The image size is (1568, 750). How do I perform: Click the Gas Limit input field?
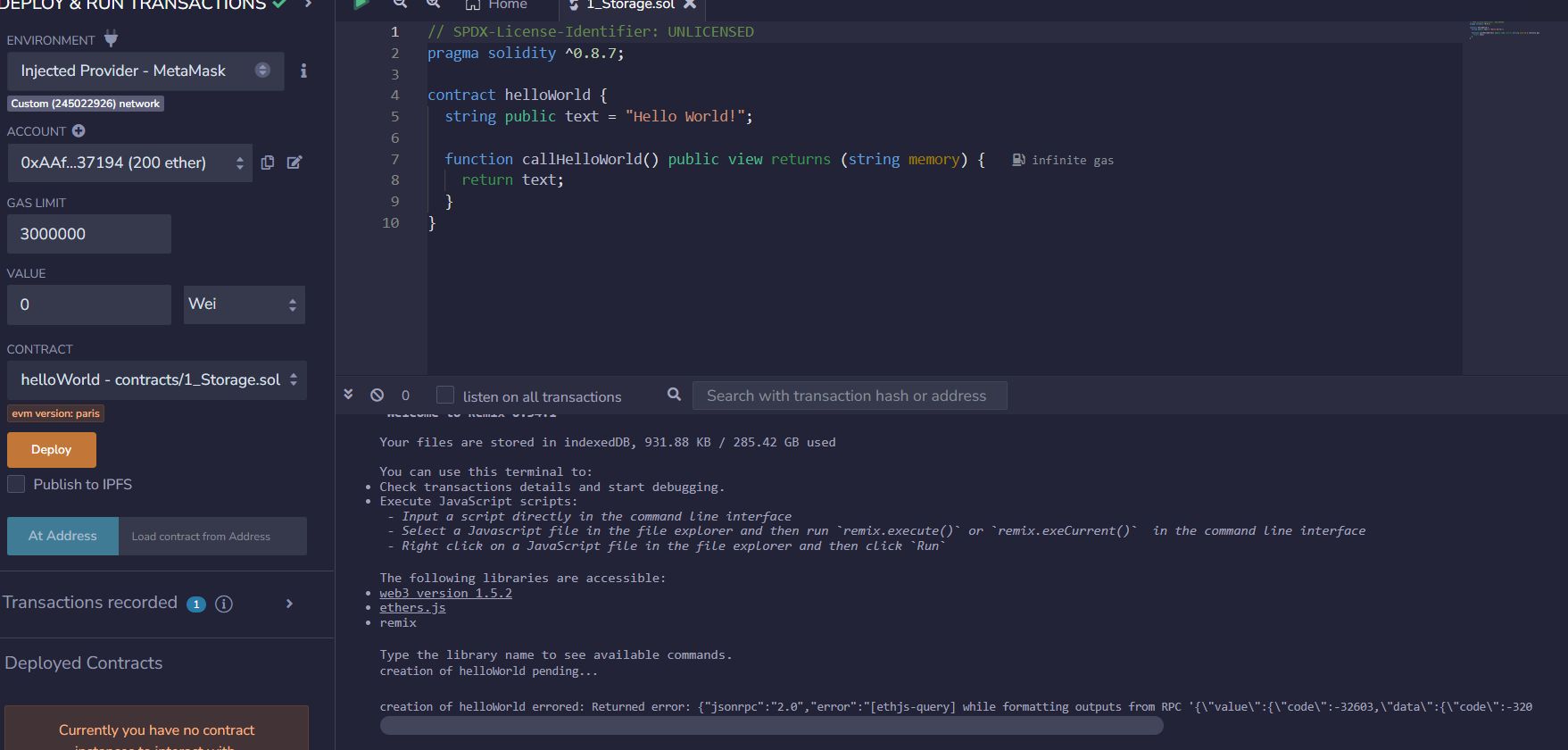(89, 234)
